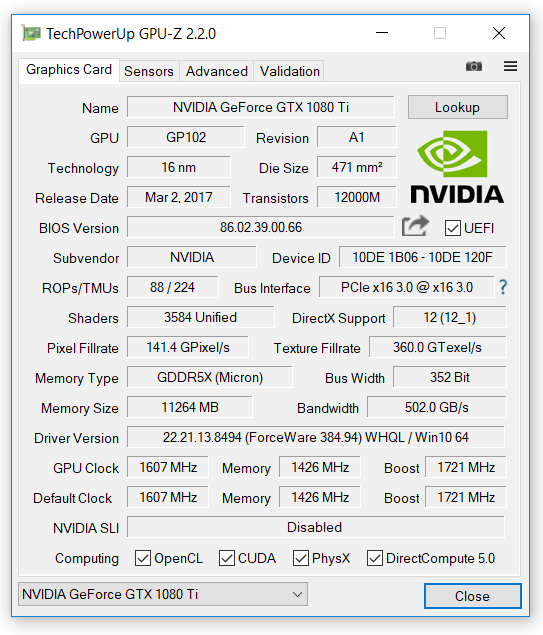Toggle the UEFI checkbox
The width and height of the screenshot is (543, 635).
452,228
